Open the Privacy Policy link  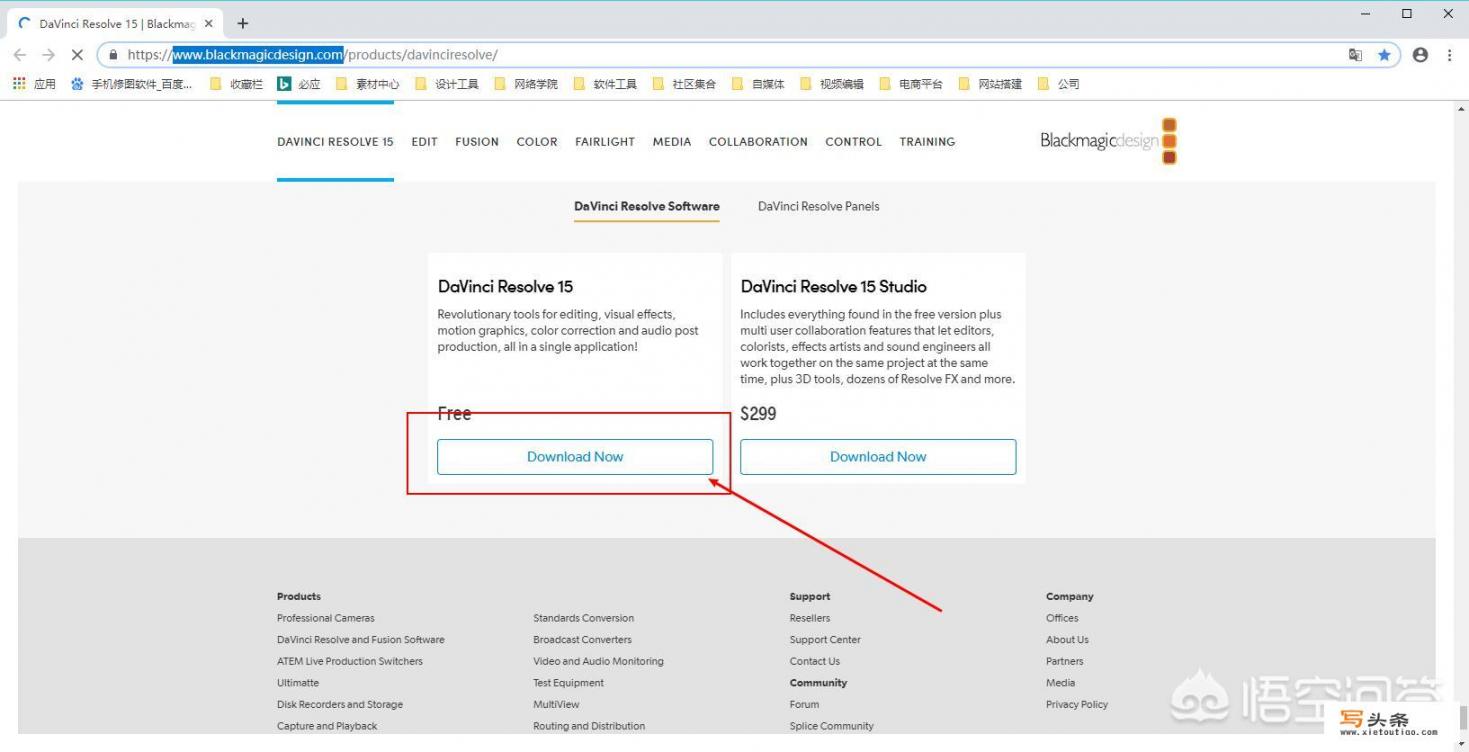[x=1077, y=705]
